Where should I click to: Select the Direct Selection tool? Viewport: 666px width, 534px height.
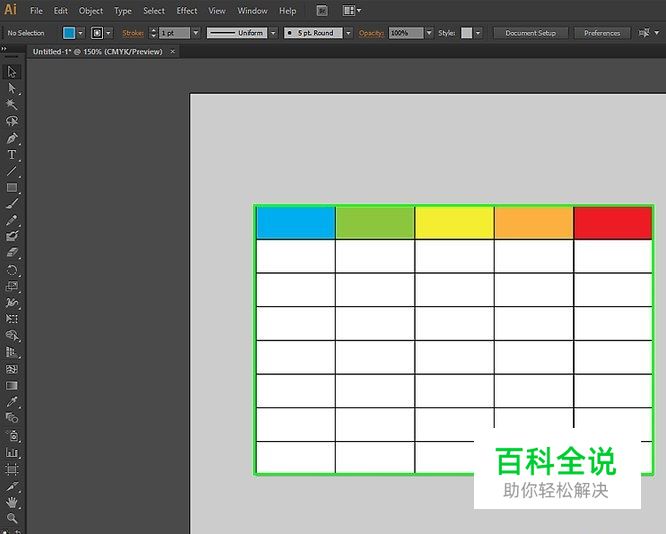[x=12, y=88]
